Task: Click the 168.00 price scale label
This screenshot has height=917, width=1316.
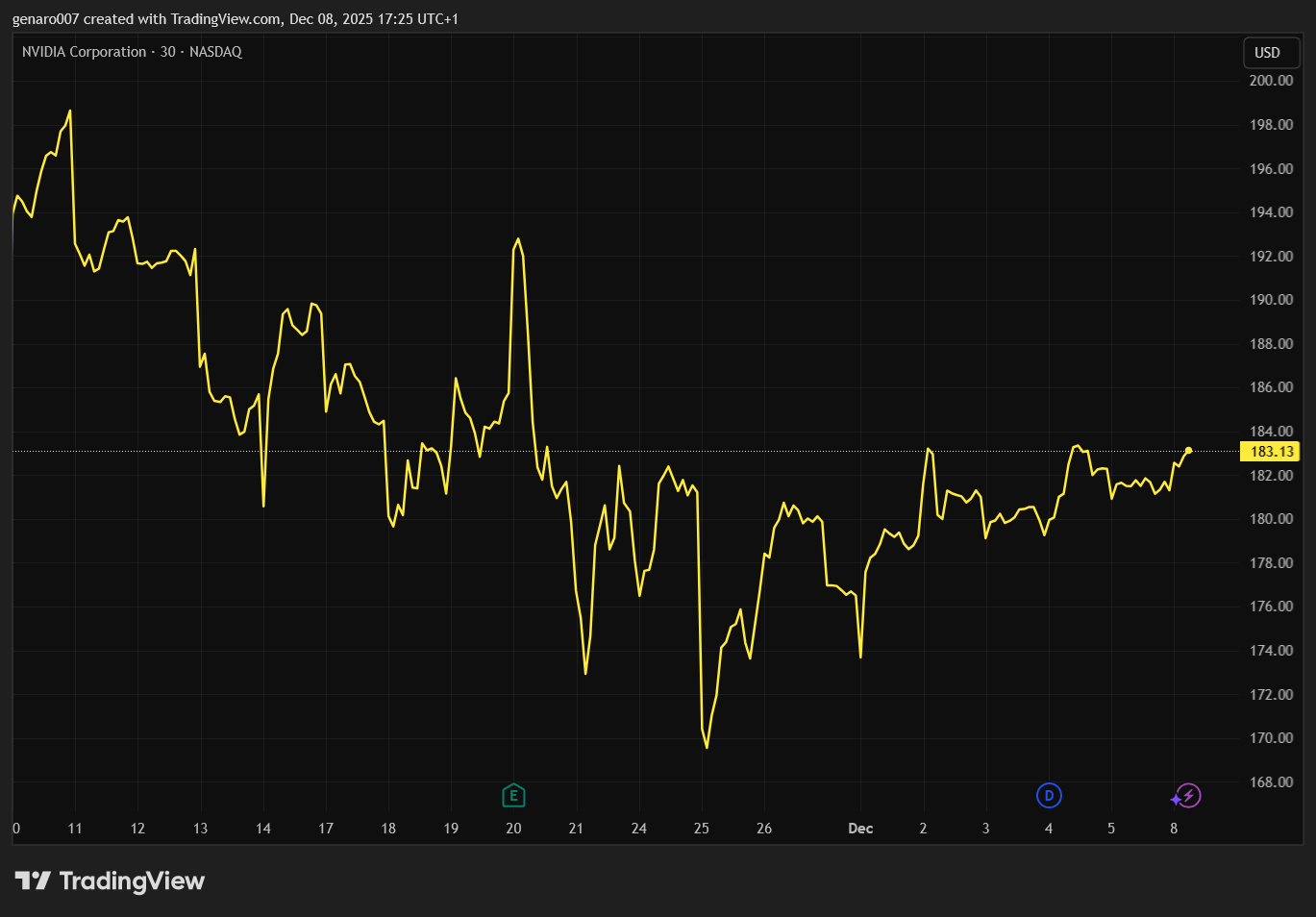Action: coord(1271,782)
